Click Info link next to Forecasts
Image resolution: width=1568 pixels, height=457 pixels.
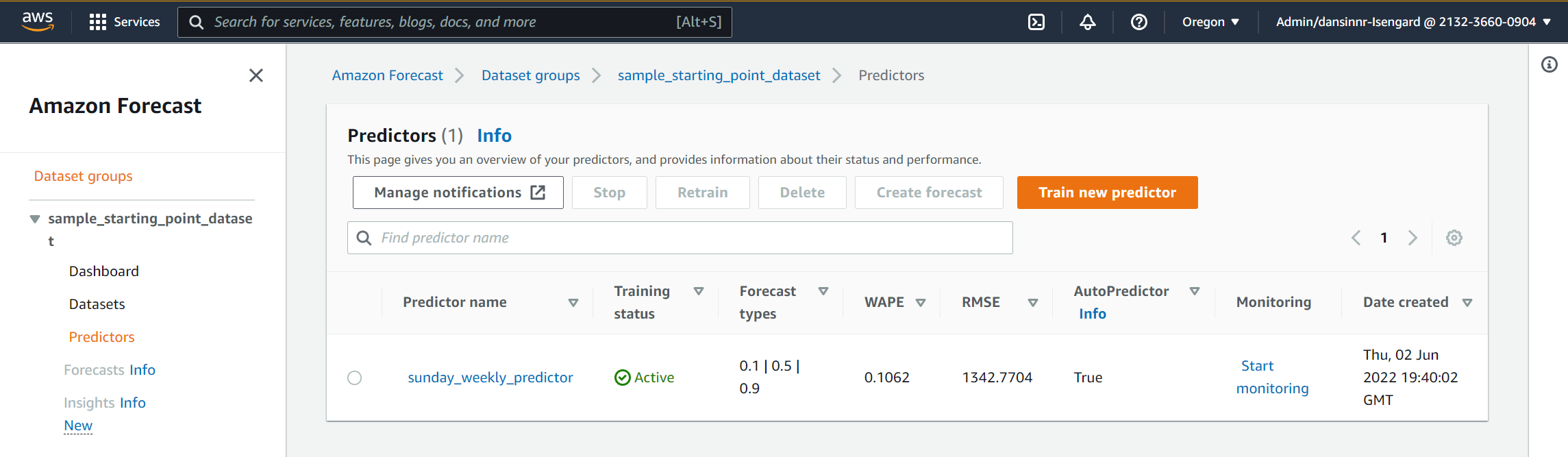(x=142, y=370)
